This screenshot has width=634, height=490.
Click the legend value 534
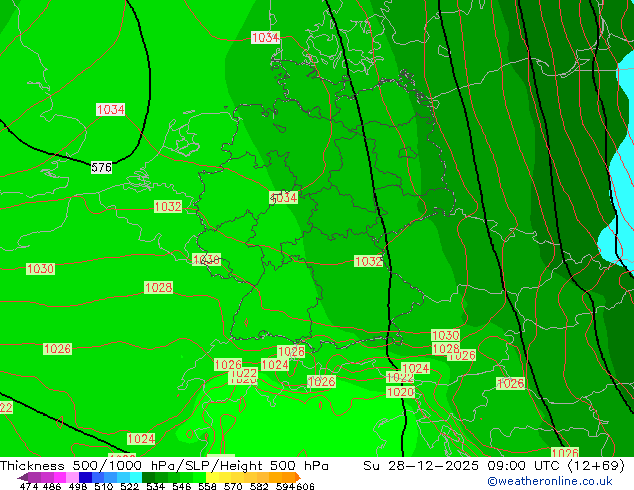155,486
